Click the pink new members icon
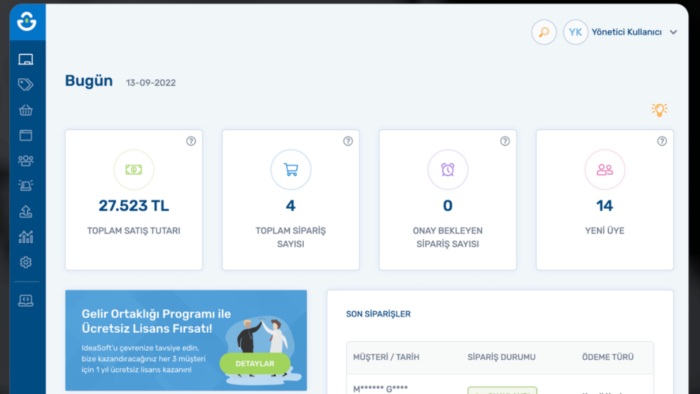The height and width of the screenshot is (394, 700). (x=605, y=170)
